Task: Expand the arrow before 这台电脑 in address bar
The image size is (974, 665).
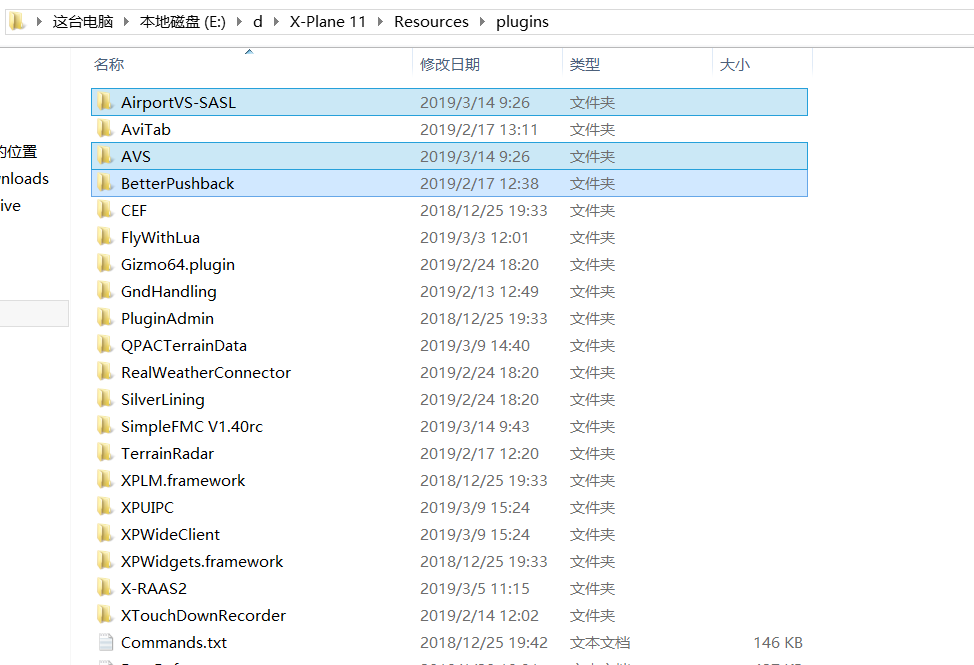Action: click(x=39, y=22)
